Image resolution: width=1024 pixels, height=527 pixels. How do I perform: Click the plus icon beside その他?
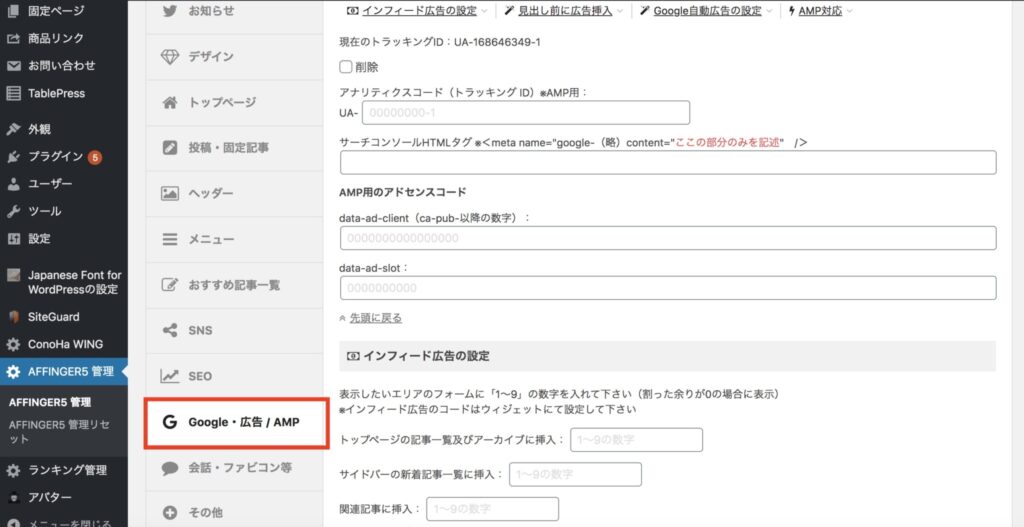[170, 513]
